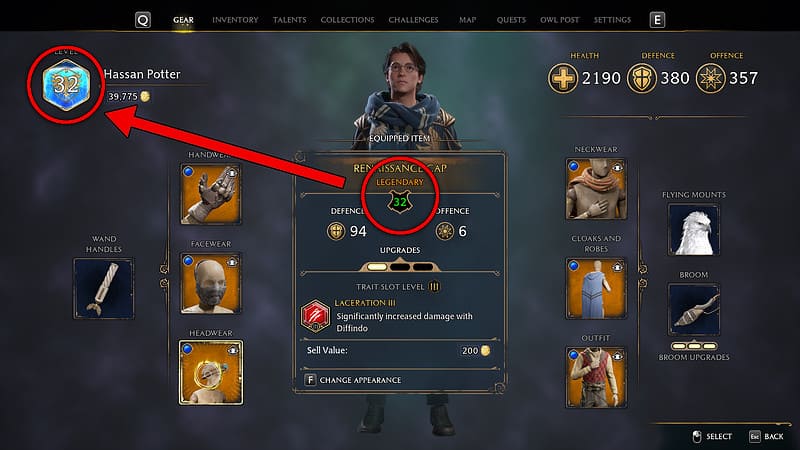Open the Broom slot
The width and height of the screenshot is (800, 450).
pos(694,309)
